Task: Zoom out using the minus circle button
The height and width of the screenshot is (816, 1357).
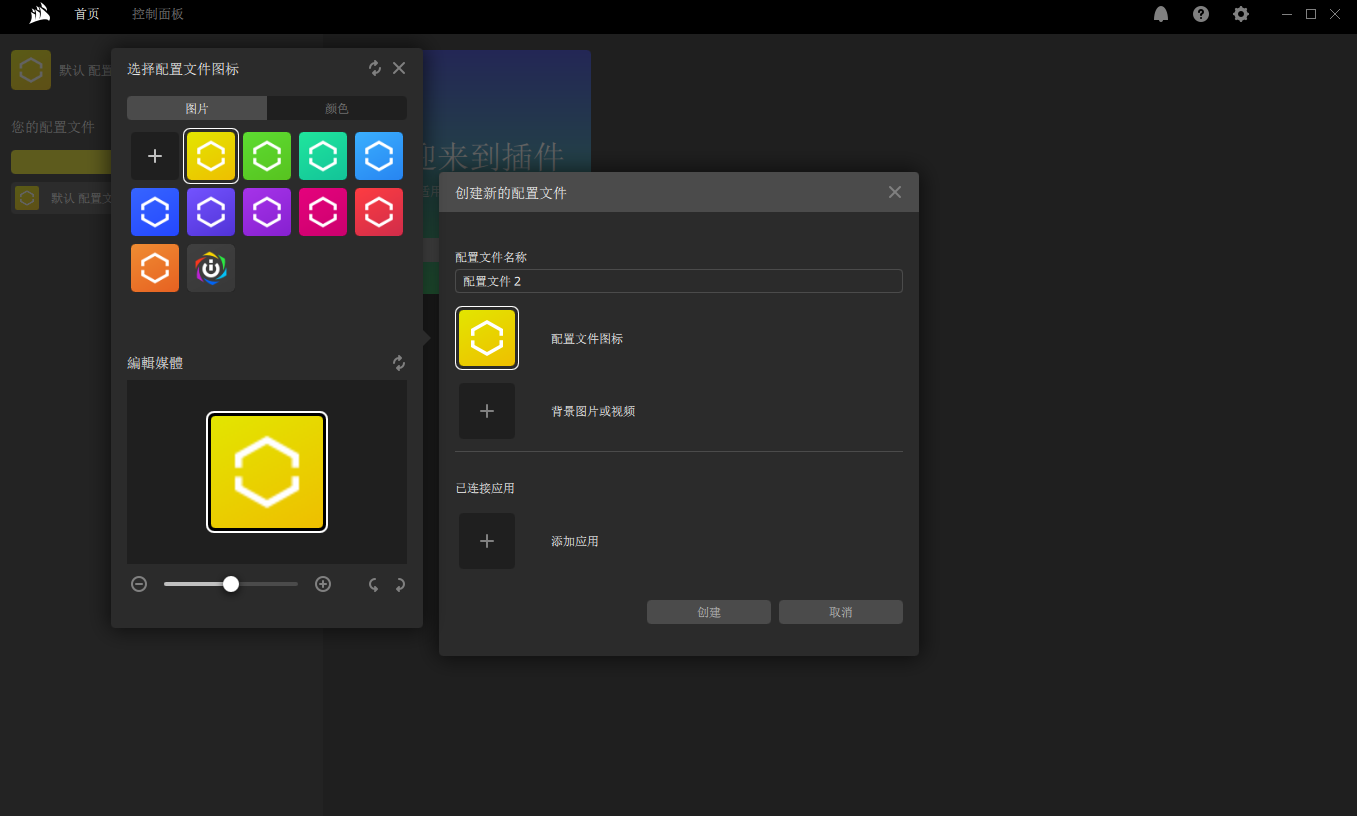Action: [139, 584]
